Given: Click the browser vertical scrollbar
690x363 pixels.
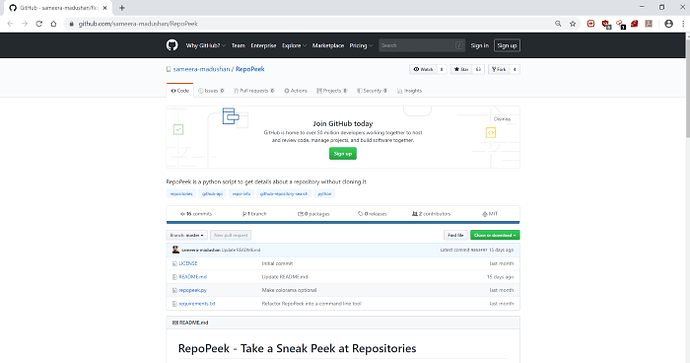Looking at the screenshot, I should (x=687, y=88).
